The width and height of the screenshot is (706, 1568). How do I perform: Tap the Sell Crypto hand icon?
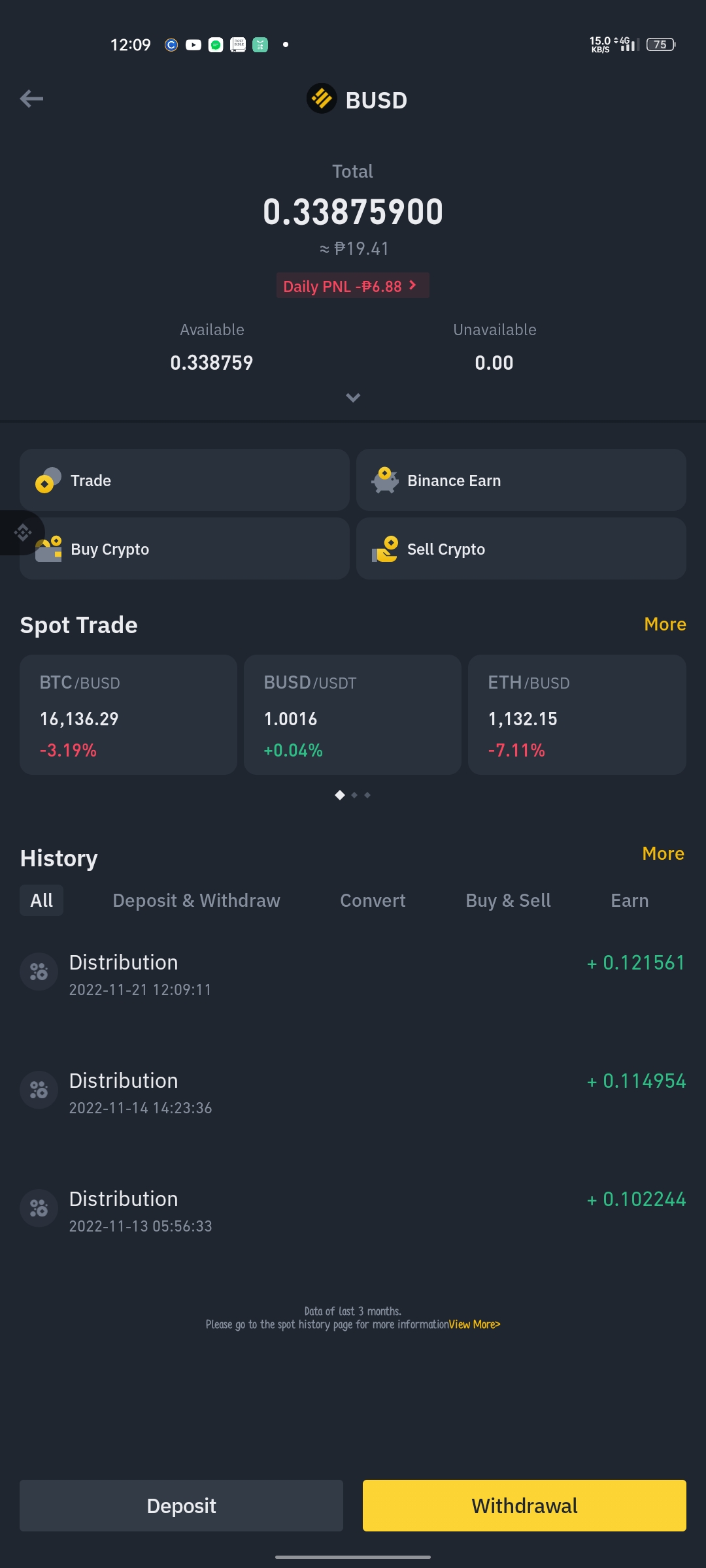coord(385,549)
